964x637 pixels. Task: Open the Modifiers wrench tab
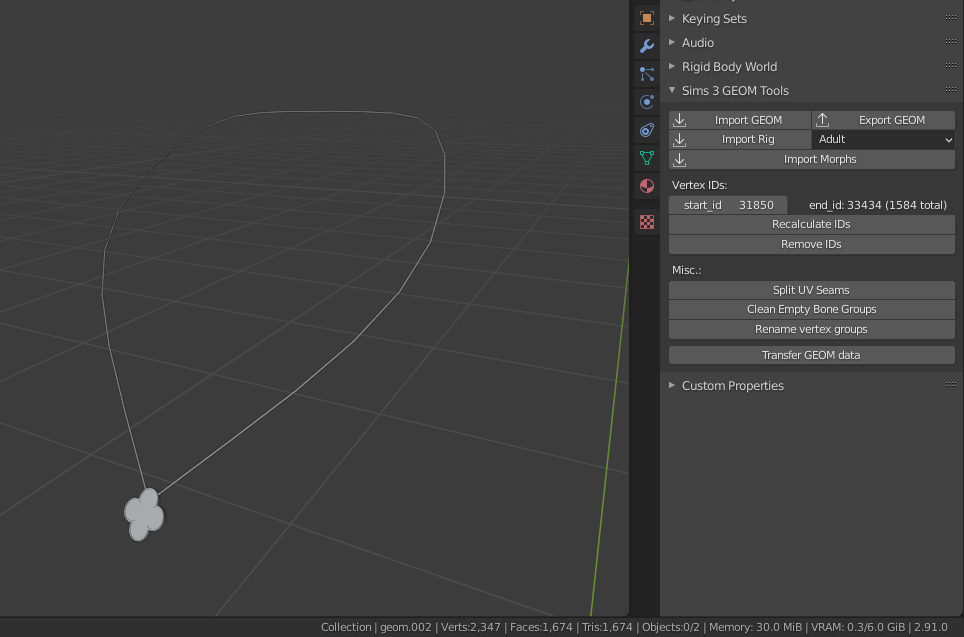tap(646, 46)
